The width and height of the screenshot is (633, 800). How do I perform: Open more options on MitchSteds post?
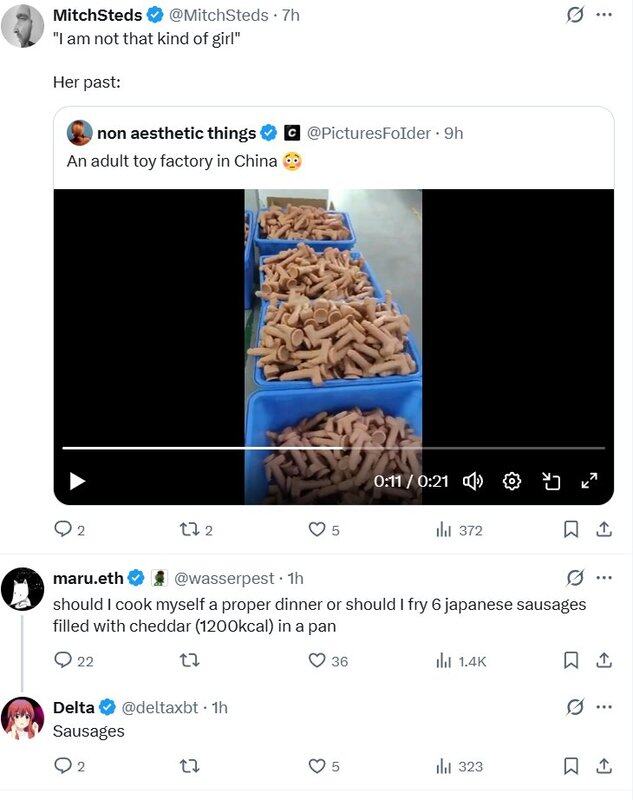(603, 15)
